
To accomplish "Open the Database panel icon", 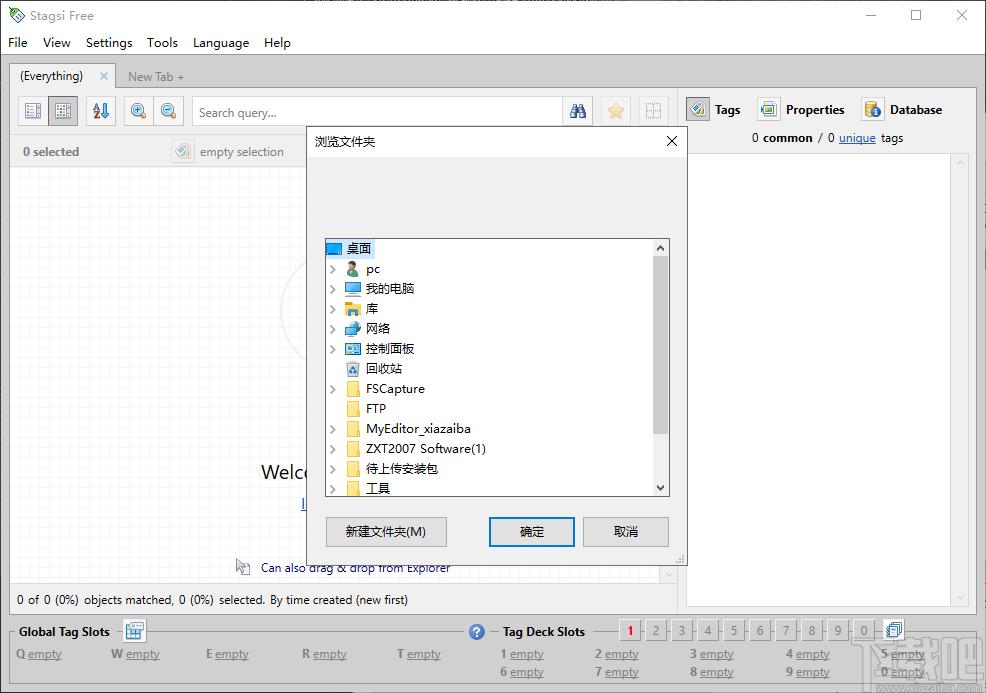I will click(x=873, y=109).
